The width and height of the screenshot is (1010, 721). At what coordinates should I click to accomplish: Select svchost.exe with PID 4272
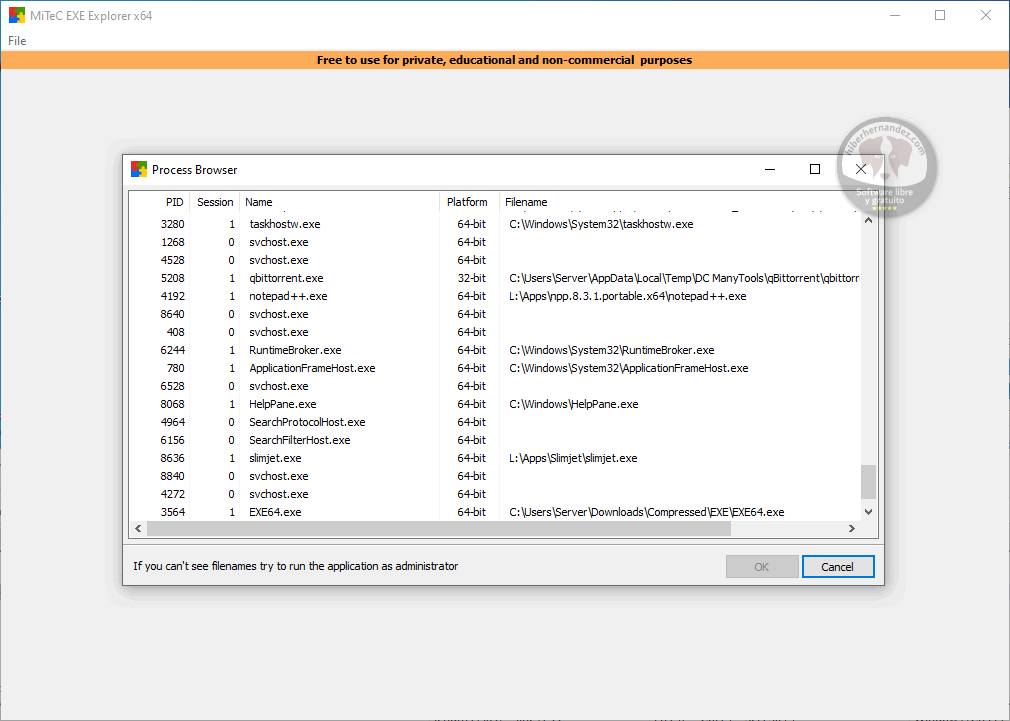point(495,495)
